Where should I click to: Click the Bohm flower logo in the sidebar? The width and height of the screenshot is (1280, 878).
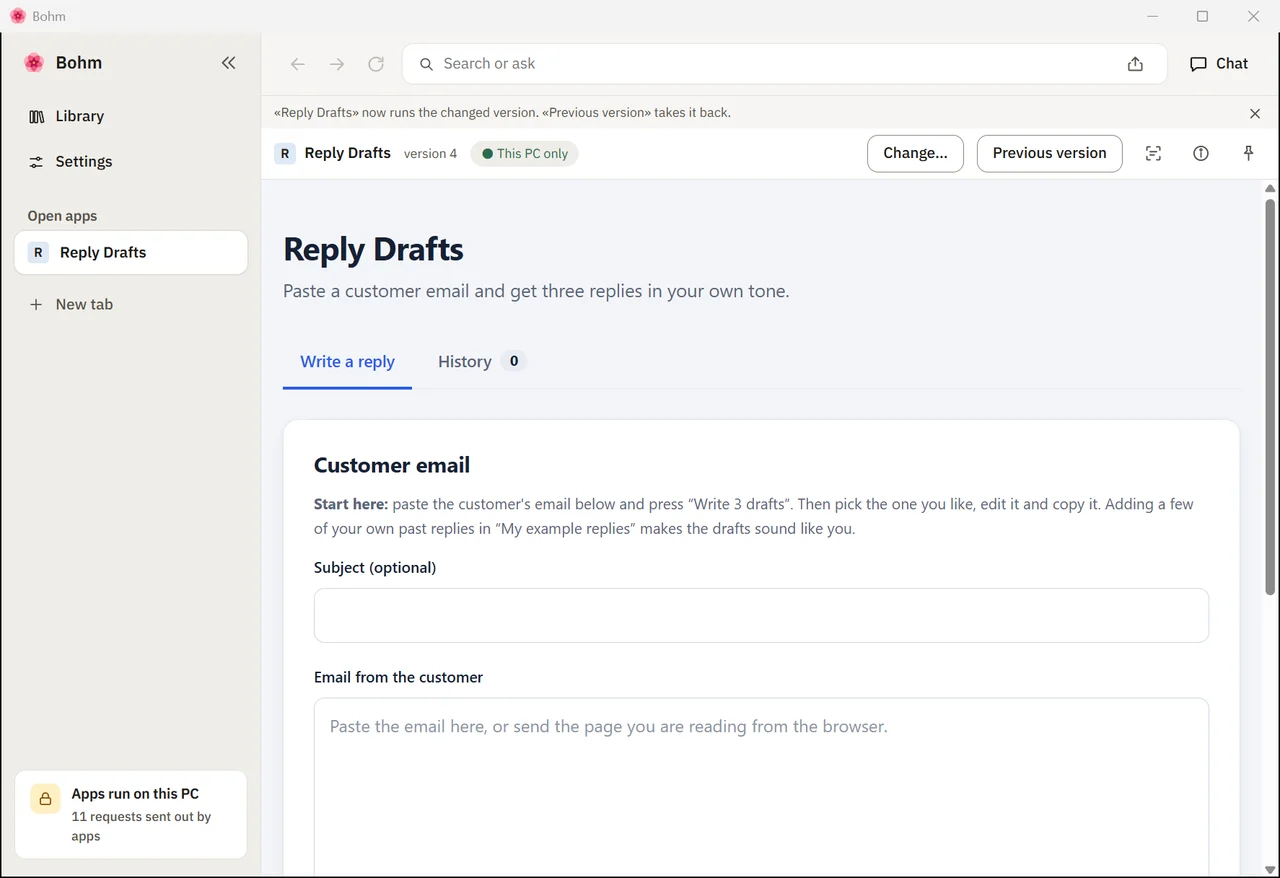tap(34, 63)
